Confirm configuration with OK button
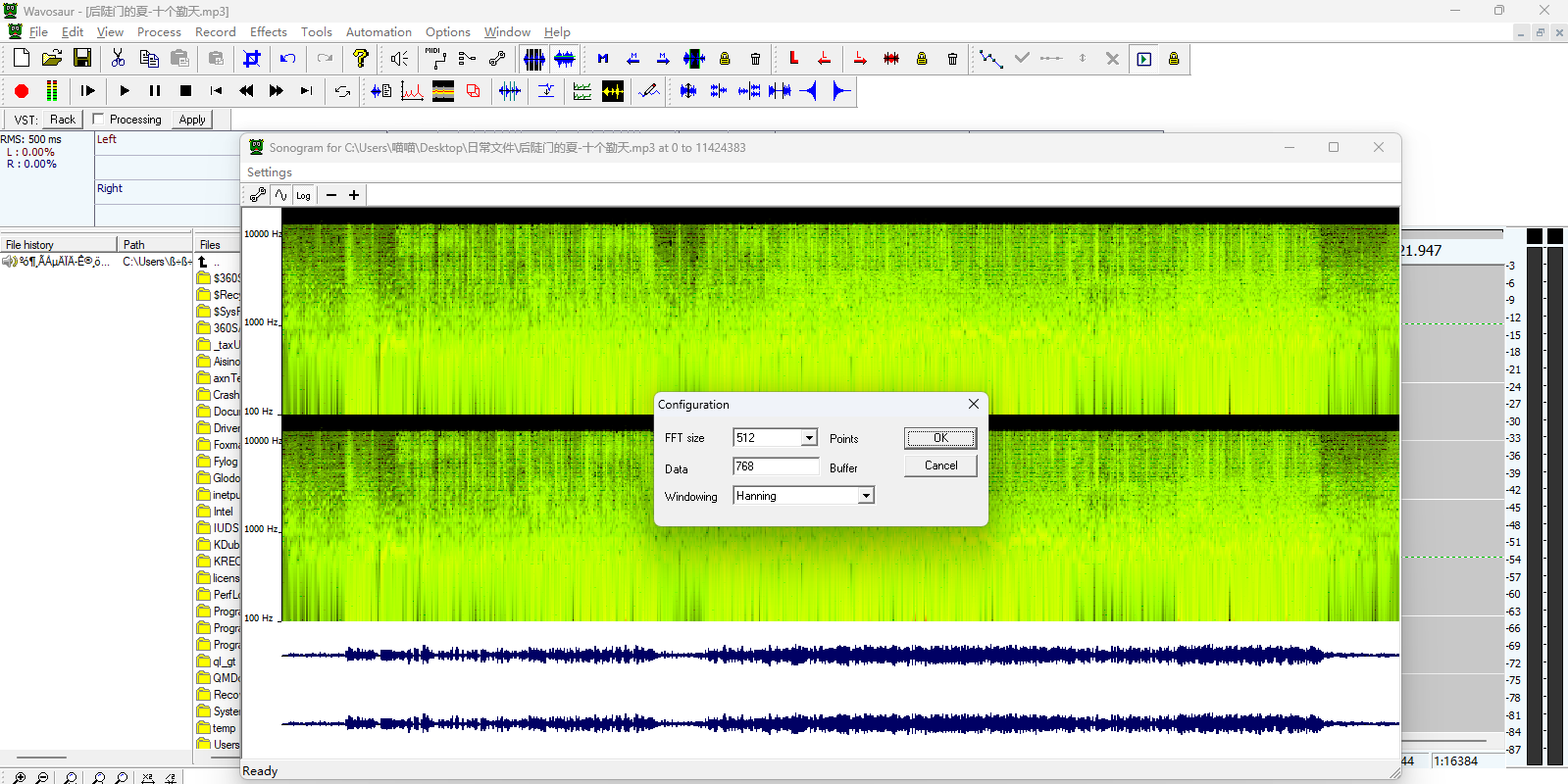This screenshot has width=1568, height=784. (939, 438)
